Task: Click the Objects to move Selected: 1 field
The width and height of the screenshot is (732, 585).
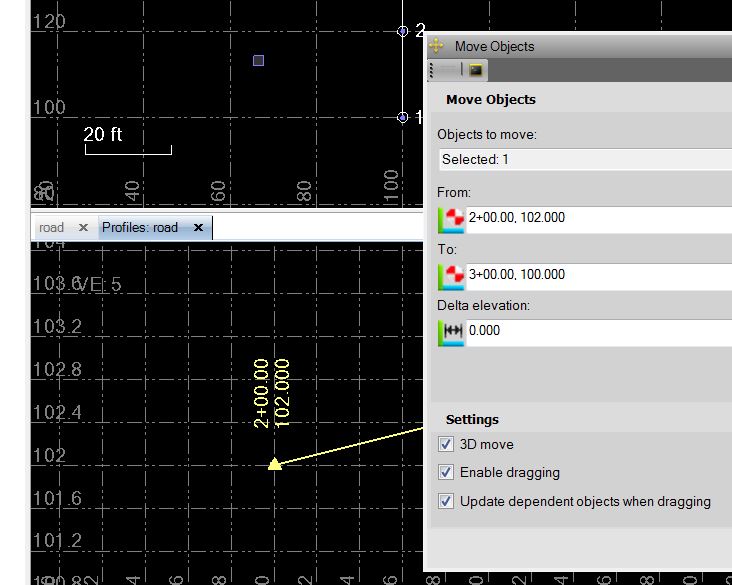Action: tap(585, 159)
